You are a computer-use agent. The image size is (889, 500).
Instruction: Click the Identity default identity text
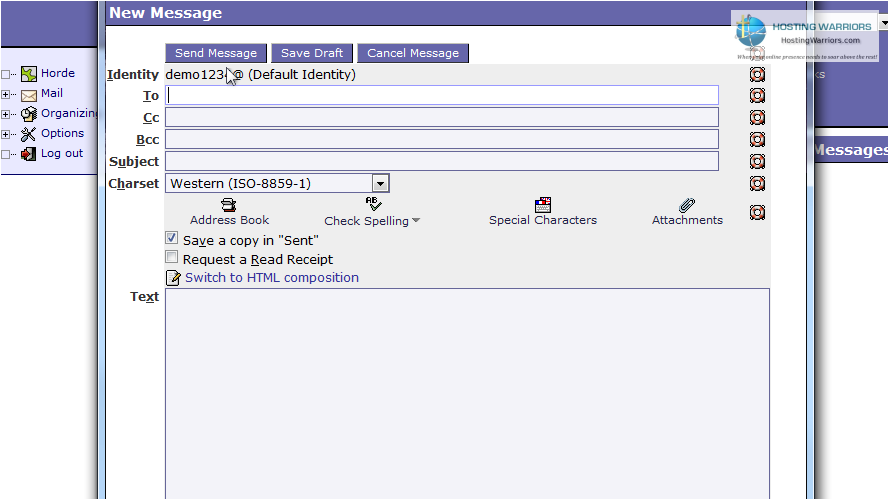[x=261, y=74]
